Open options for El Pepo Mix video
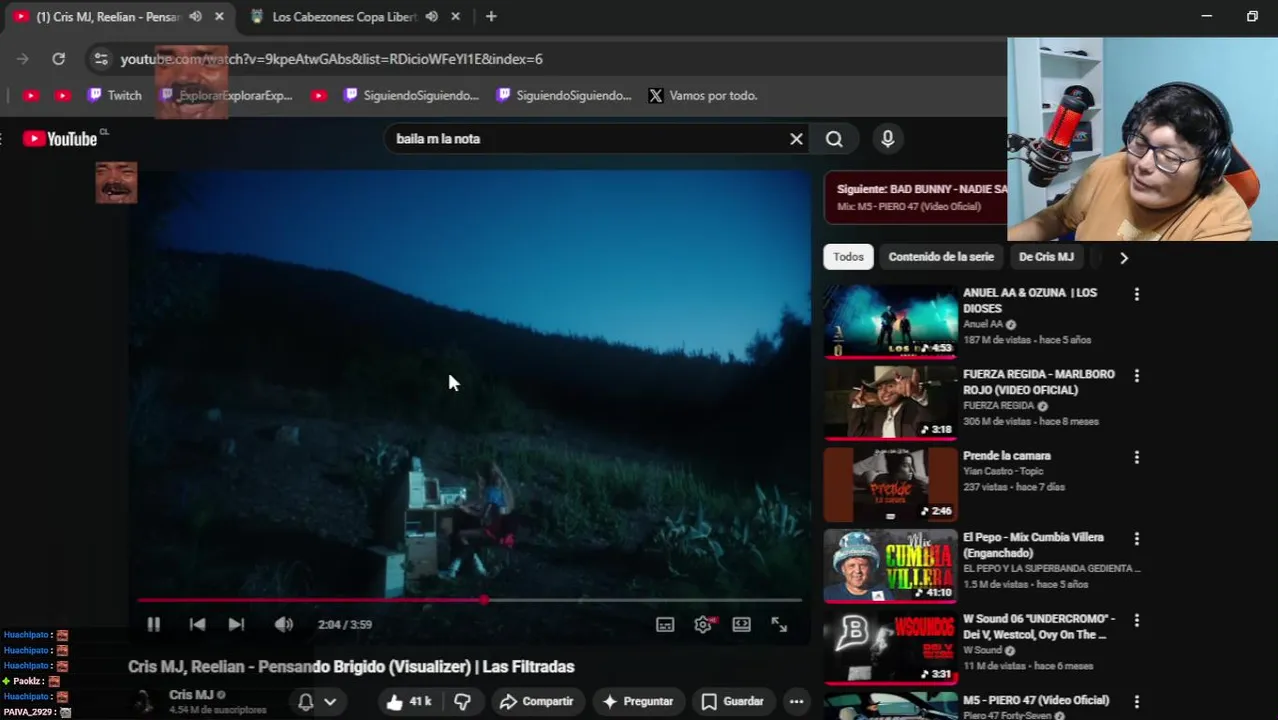Viewport: 1278px width, 720px height. [x=1136, y=538]
